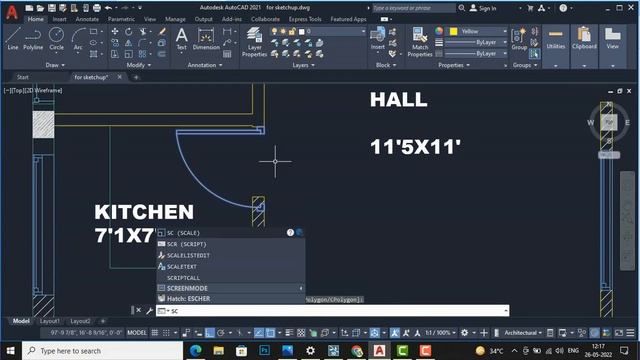Click the AutoCAD application menu logo
640x360 pixels.
[12, 12]
